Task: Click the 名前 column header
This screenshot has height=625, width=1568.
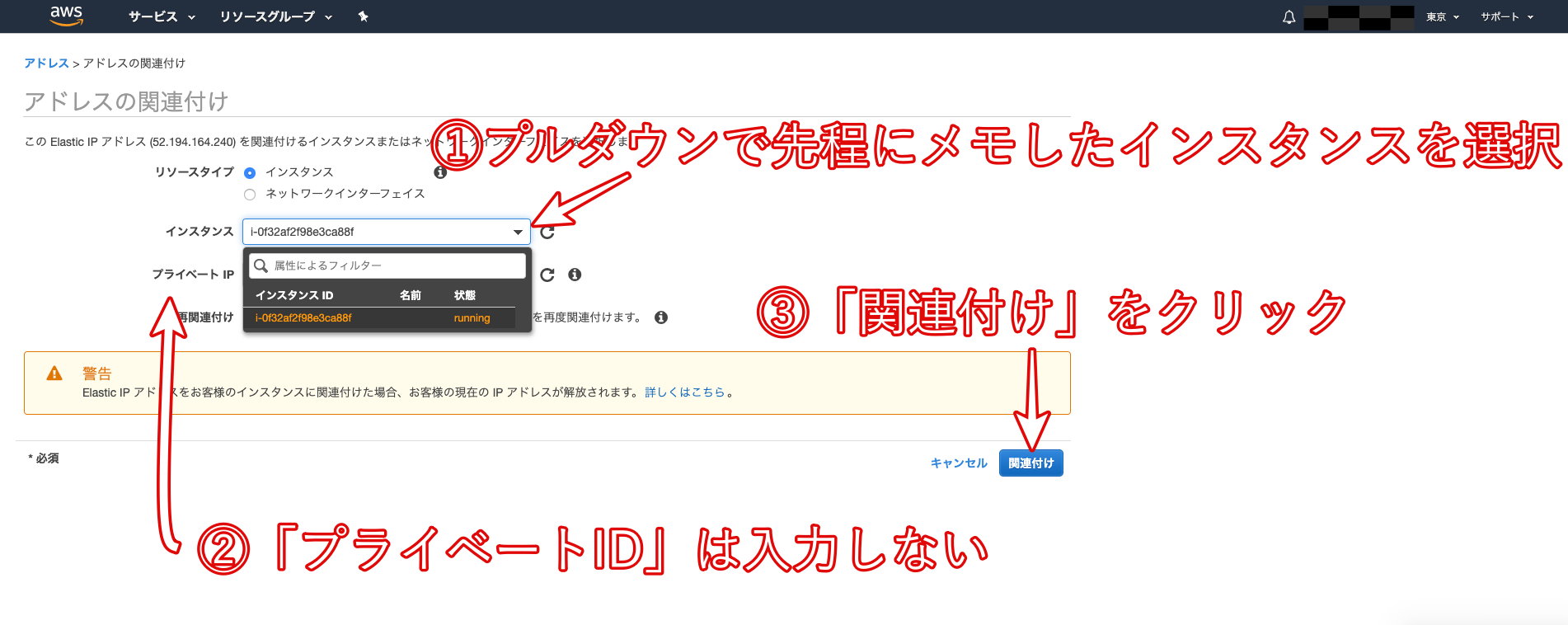Action: 411,295
